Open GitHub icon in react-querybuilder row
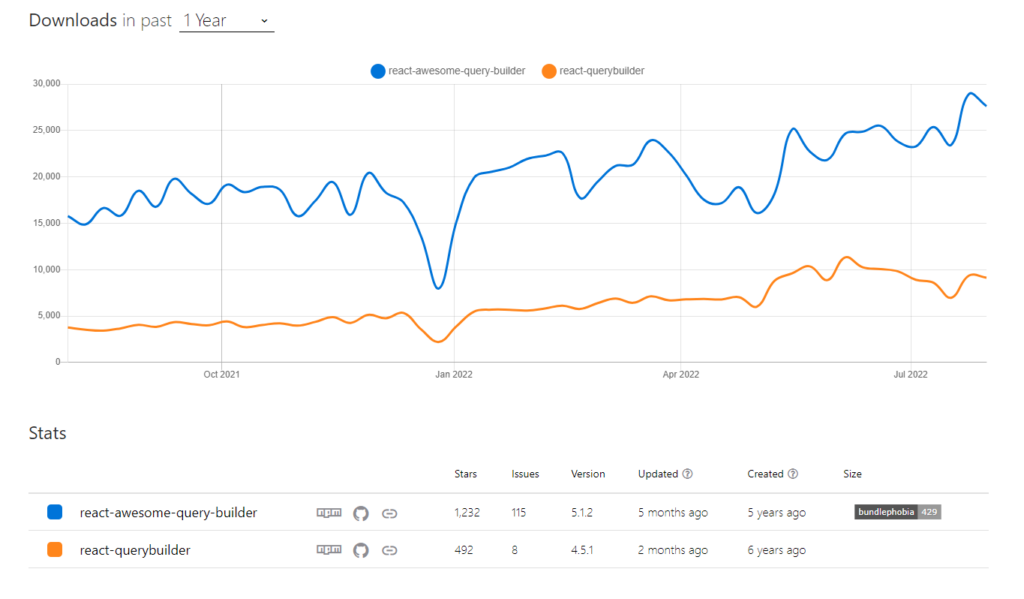 [x=361, y=550]
